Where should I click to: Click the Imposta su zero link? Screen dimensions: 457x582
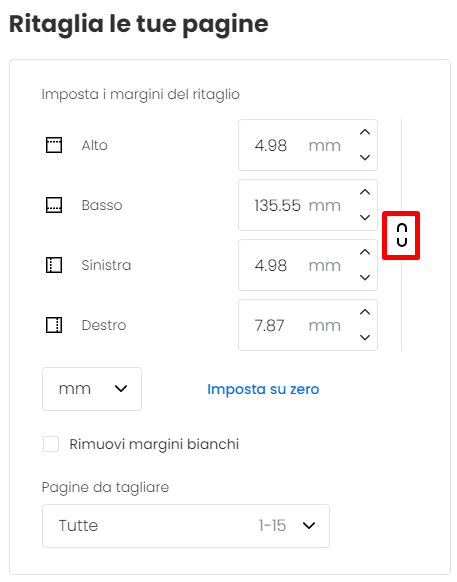(x=263, y=389)
